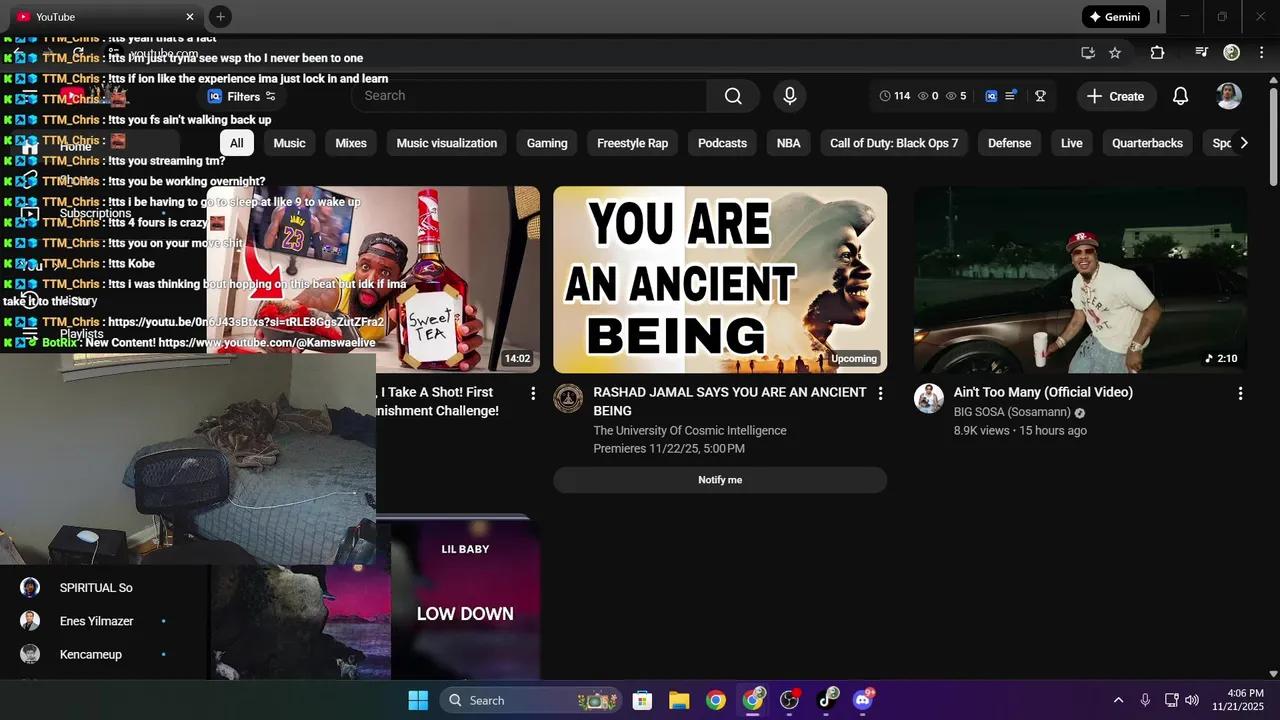Select the Quarterbacks chip

[1147, 143]
